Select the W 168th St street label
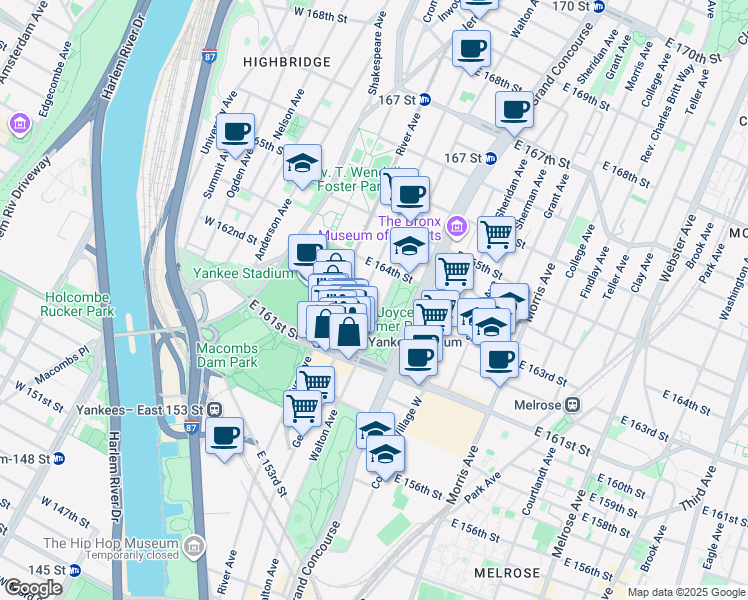This screenshot has height=600, width=748. coord(321,15)
